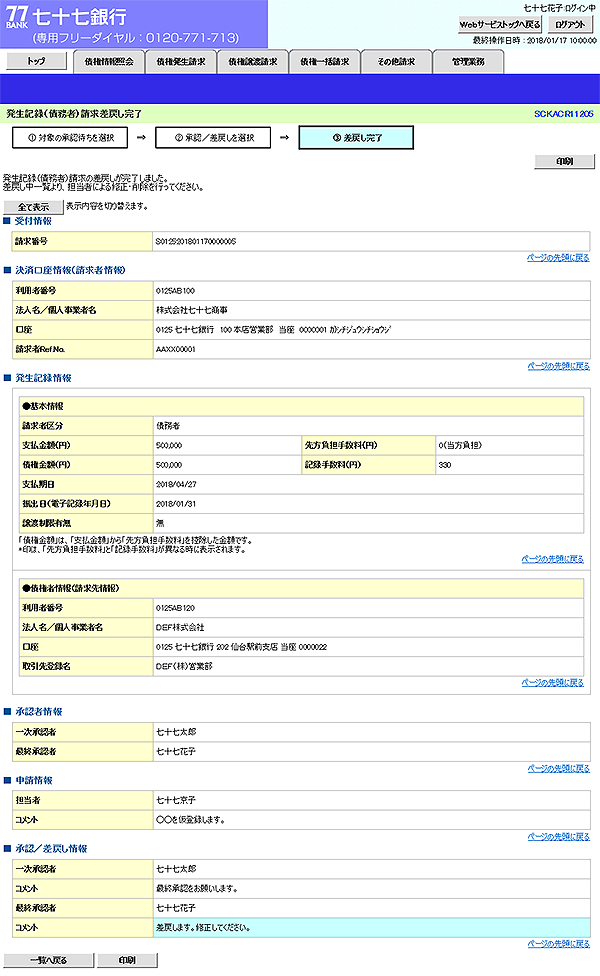Click company name 株式会社七十七商事

point(192,310)
